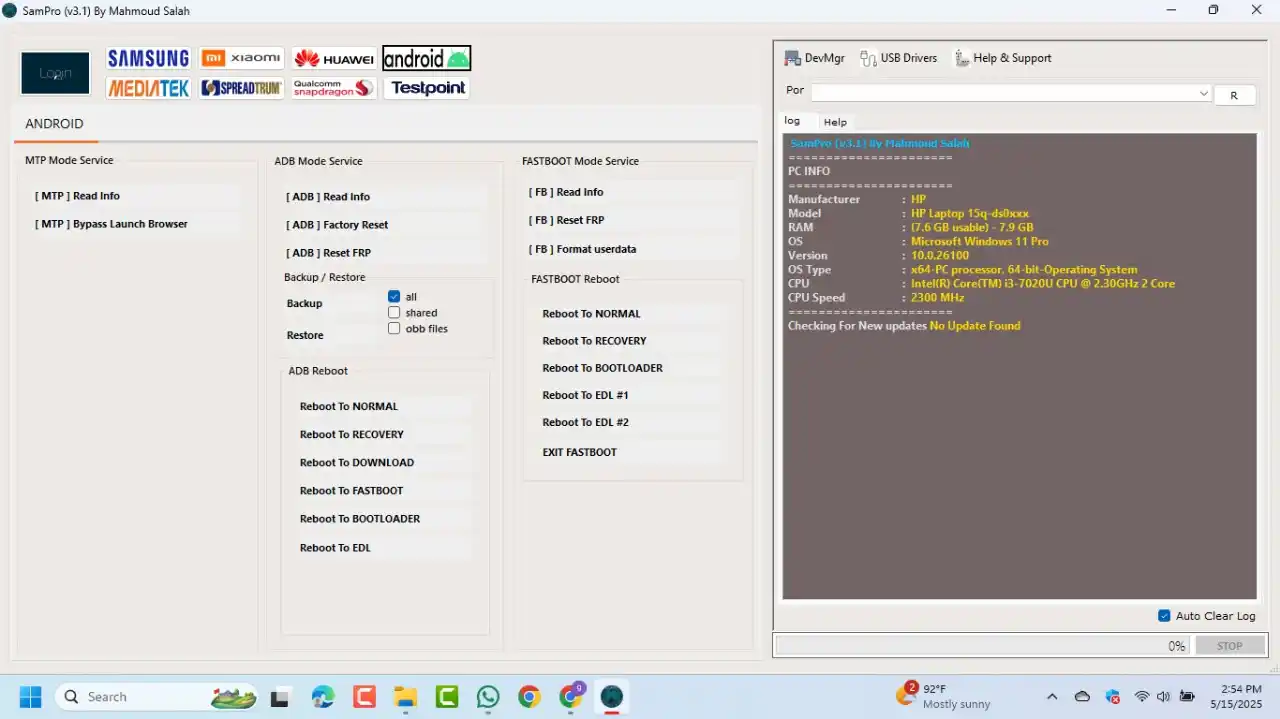The width and height of the screenshot is (1280, 719).
Task: Expand the Port dropdown list
Action: click(x=1204, y=93)
